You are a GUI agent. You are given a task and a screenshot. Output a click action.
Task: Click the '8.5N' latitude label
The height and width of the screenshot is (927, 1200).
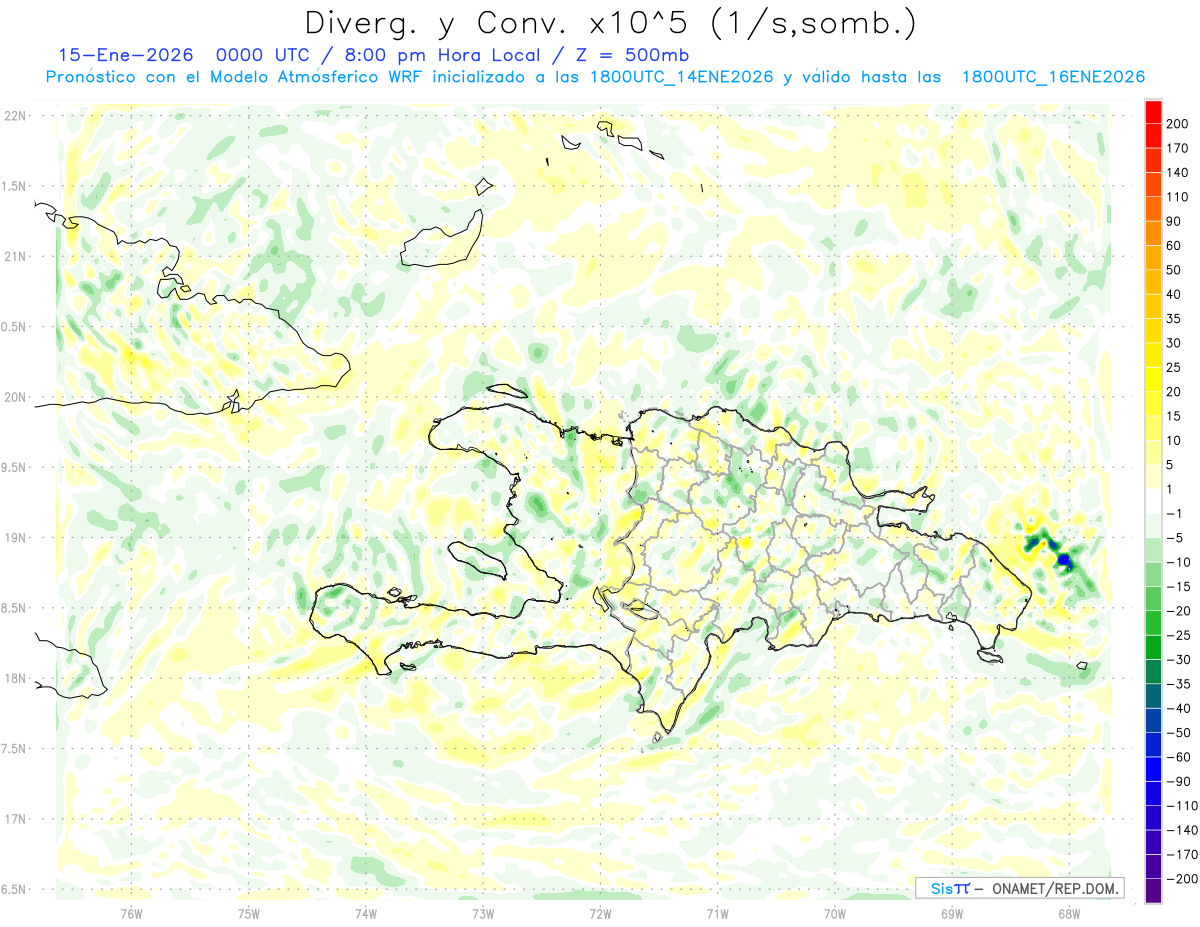pyautogui.click(x=15, y=608)
